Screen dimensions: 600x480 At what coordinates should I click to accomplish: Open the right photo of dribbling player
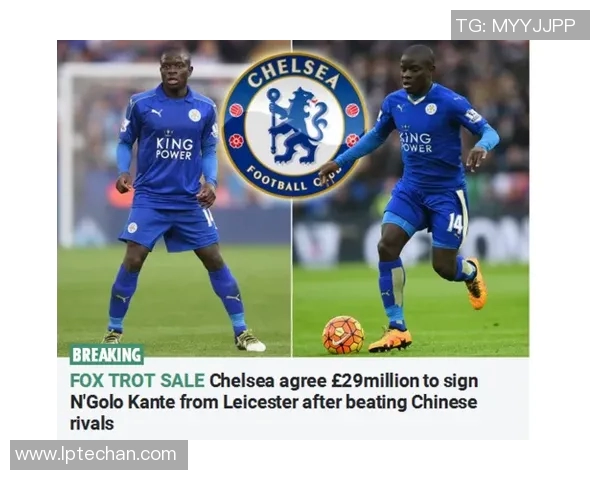[x=411, y=198]
